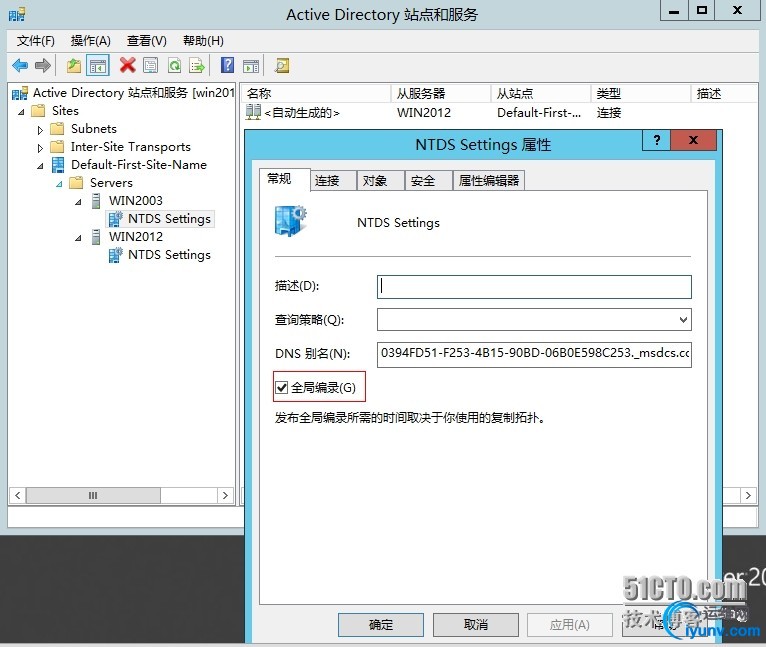The height and width of the screenshot is (647, 766).
Task: Open Properties via toolbar icon
Action: [x=150, y=65]
